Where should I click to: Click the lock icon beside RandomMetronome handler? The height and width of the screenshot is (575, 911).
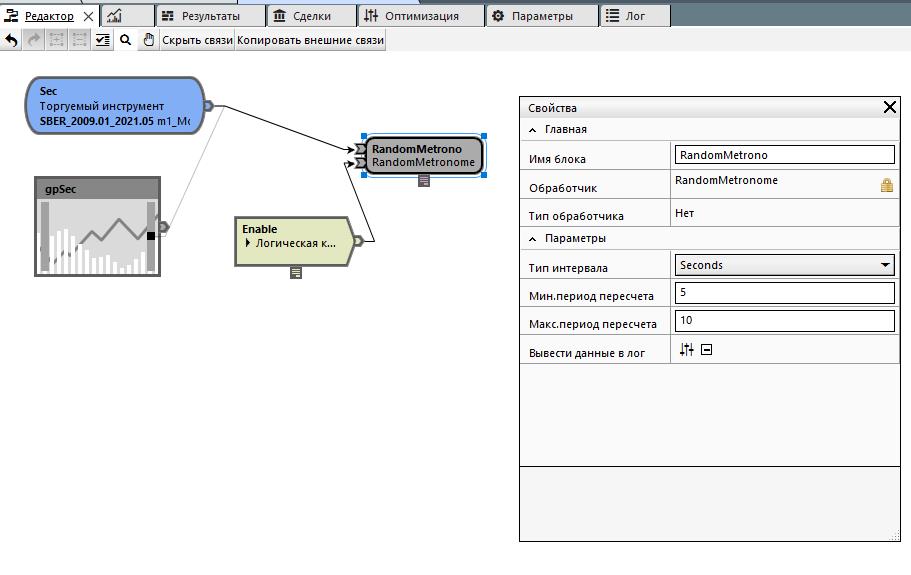coord(886,186)
